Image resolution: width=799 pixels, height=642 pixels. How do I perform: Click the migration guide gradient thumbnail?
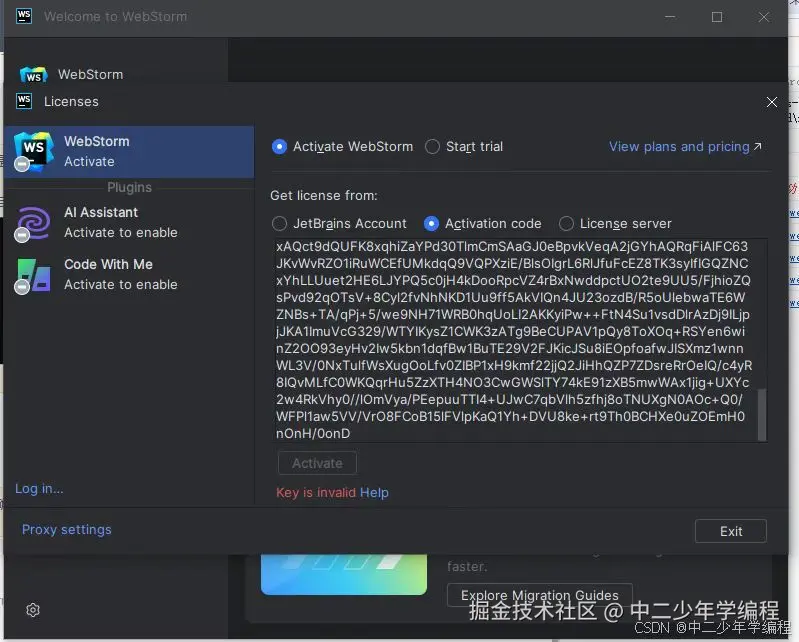point(344,574)
